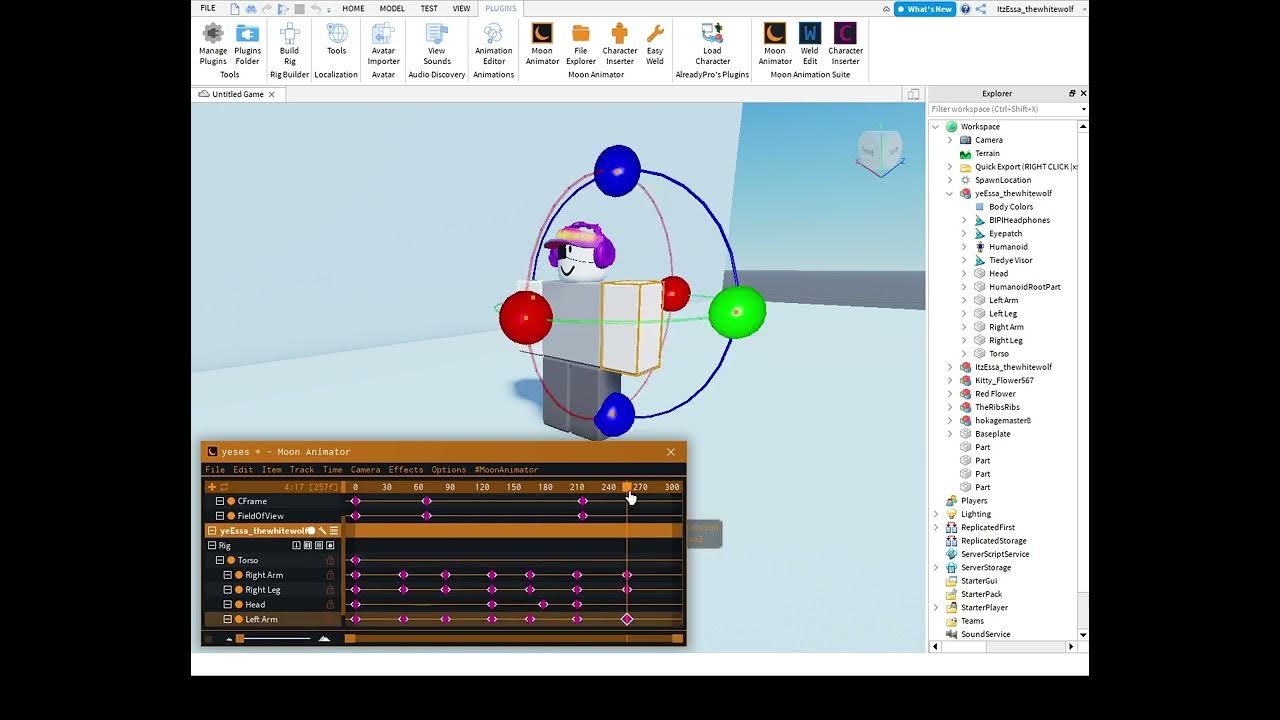Open the Animation Editor plugin
The image size is (1280, 720).
(x=493, y=45)
